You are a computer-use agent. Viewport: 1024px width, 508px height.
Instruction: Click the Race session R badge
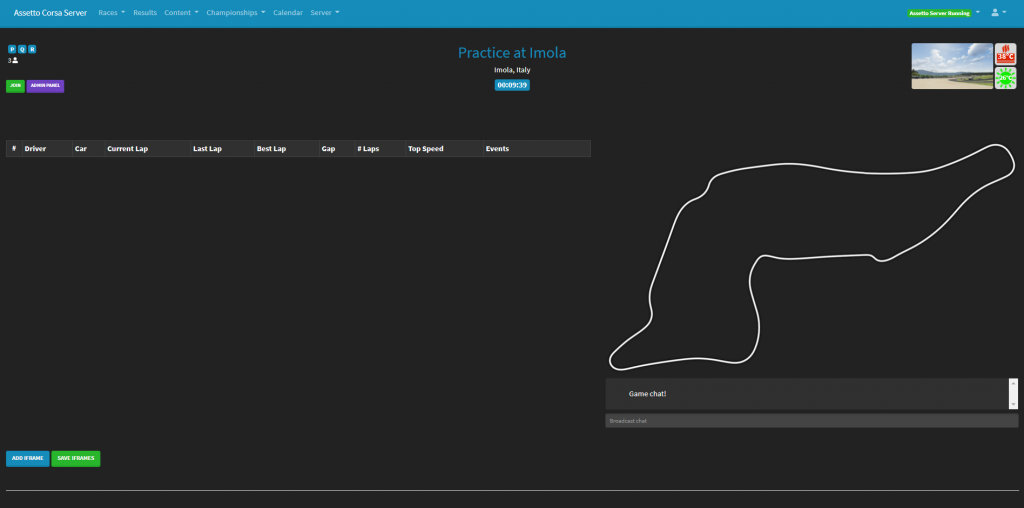(32, 49)
